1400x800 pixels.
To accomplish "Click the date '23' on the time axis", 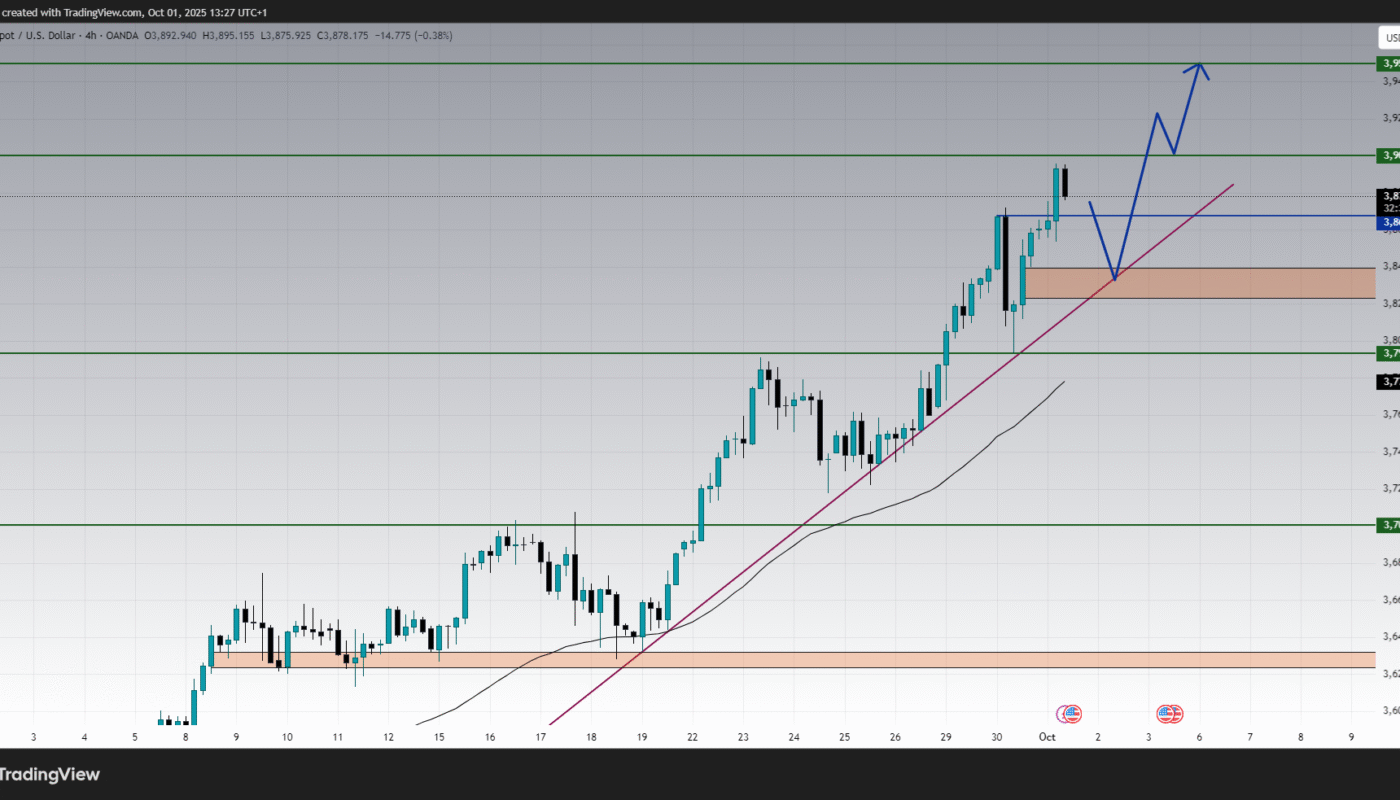I will [x=743, y=737].
